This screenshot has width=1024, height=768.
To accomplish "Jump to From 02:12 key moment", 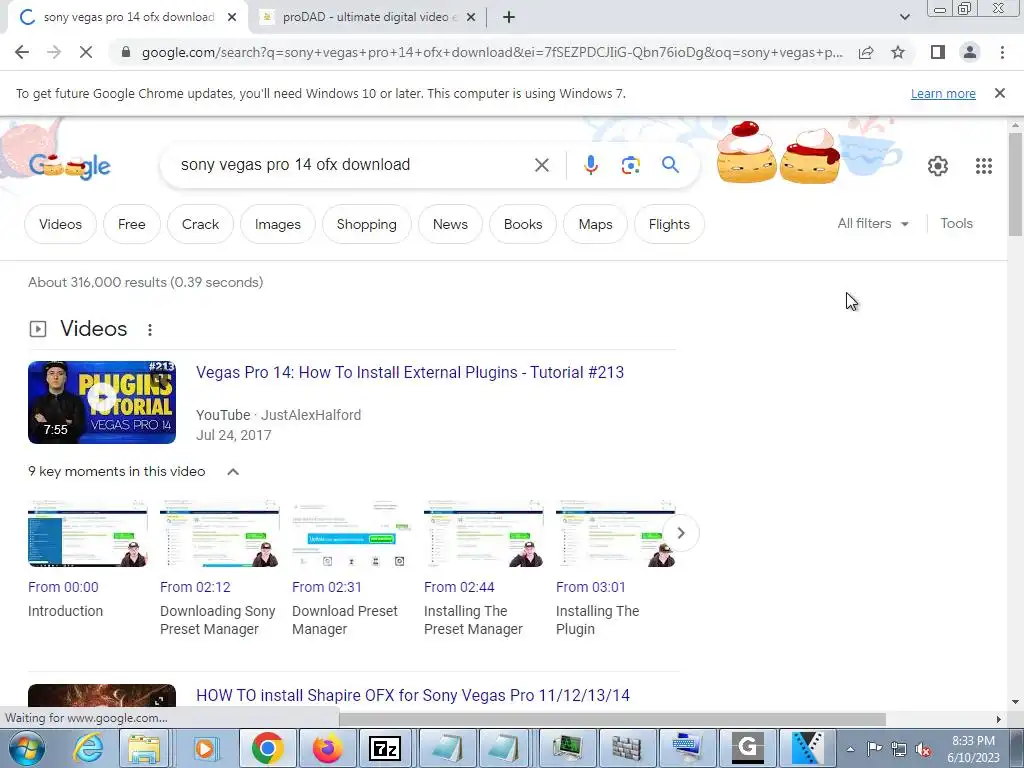I will click(x=195, y=587).
